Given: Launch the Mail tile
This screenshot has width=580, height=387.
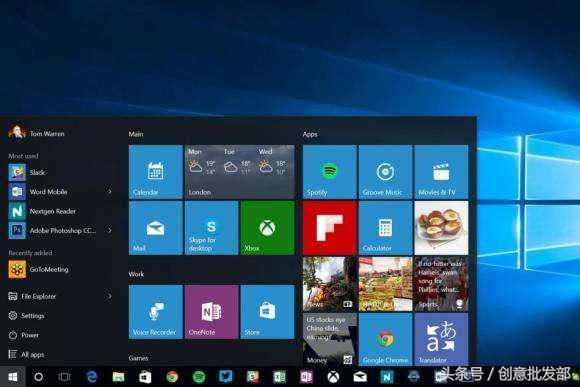Looking at the screenshot, I should point(156,228).
